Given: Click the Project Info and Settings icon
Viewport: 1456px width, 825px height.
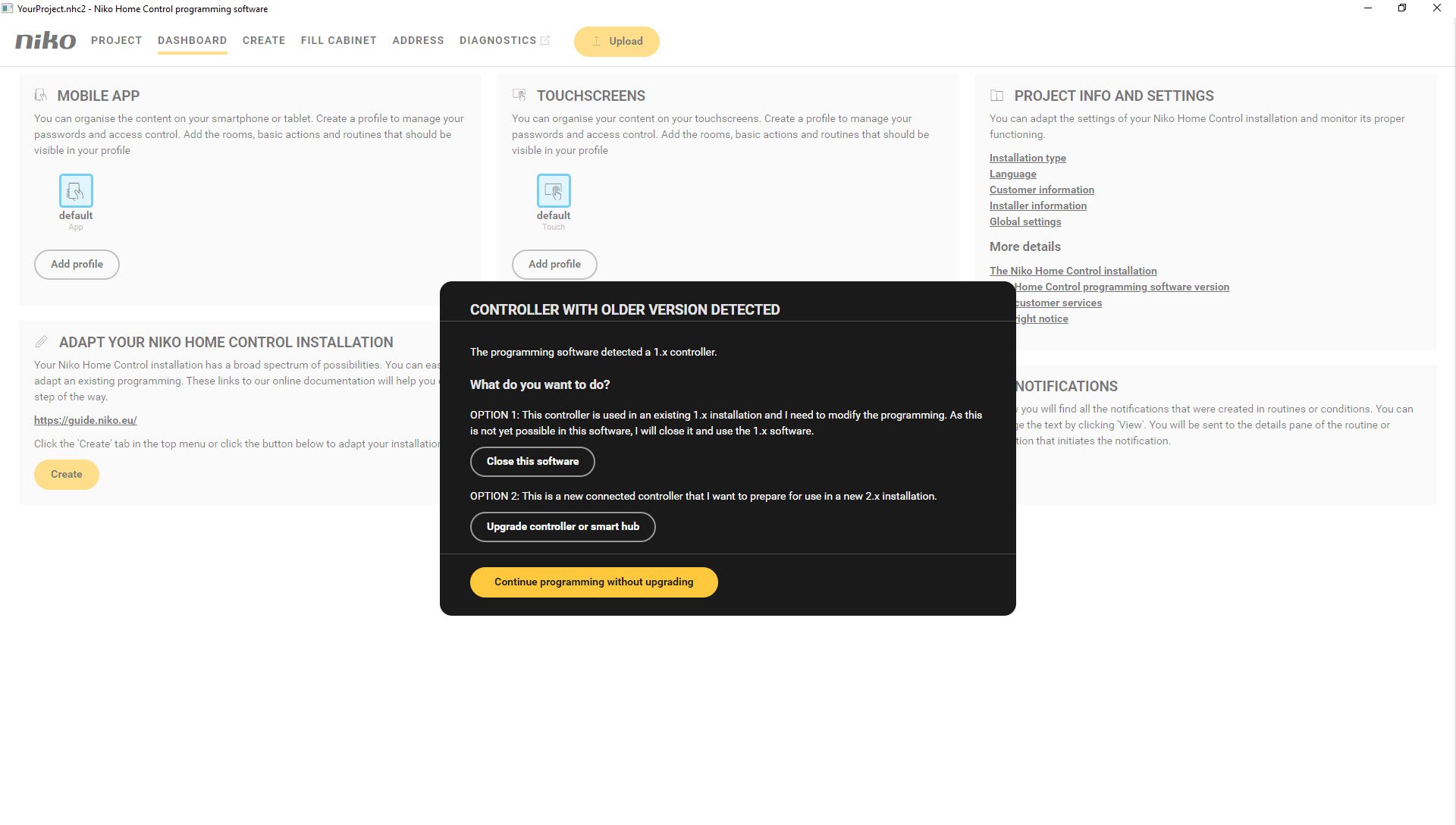Looking at the screenshot, I should (997, 95).
